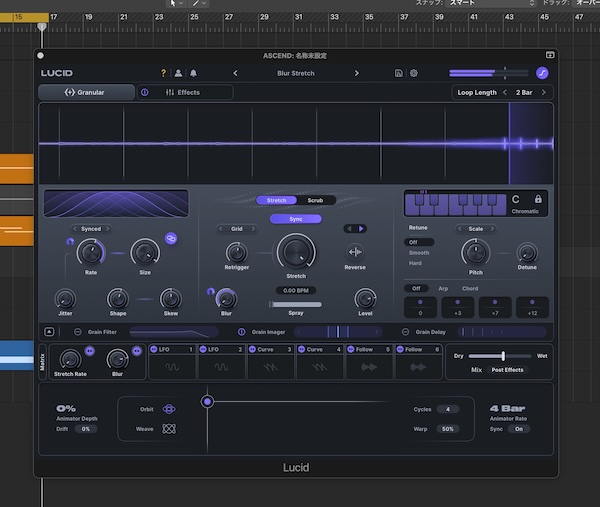600x507 pixels.
Task: Click the +7 interval slot
Action: [495, 307]
